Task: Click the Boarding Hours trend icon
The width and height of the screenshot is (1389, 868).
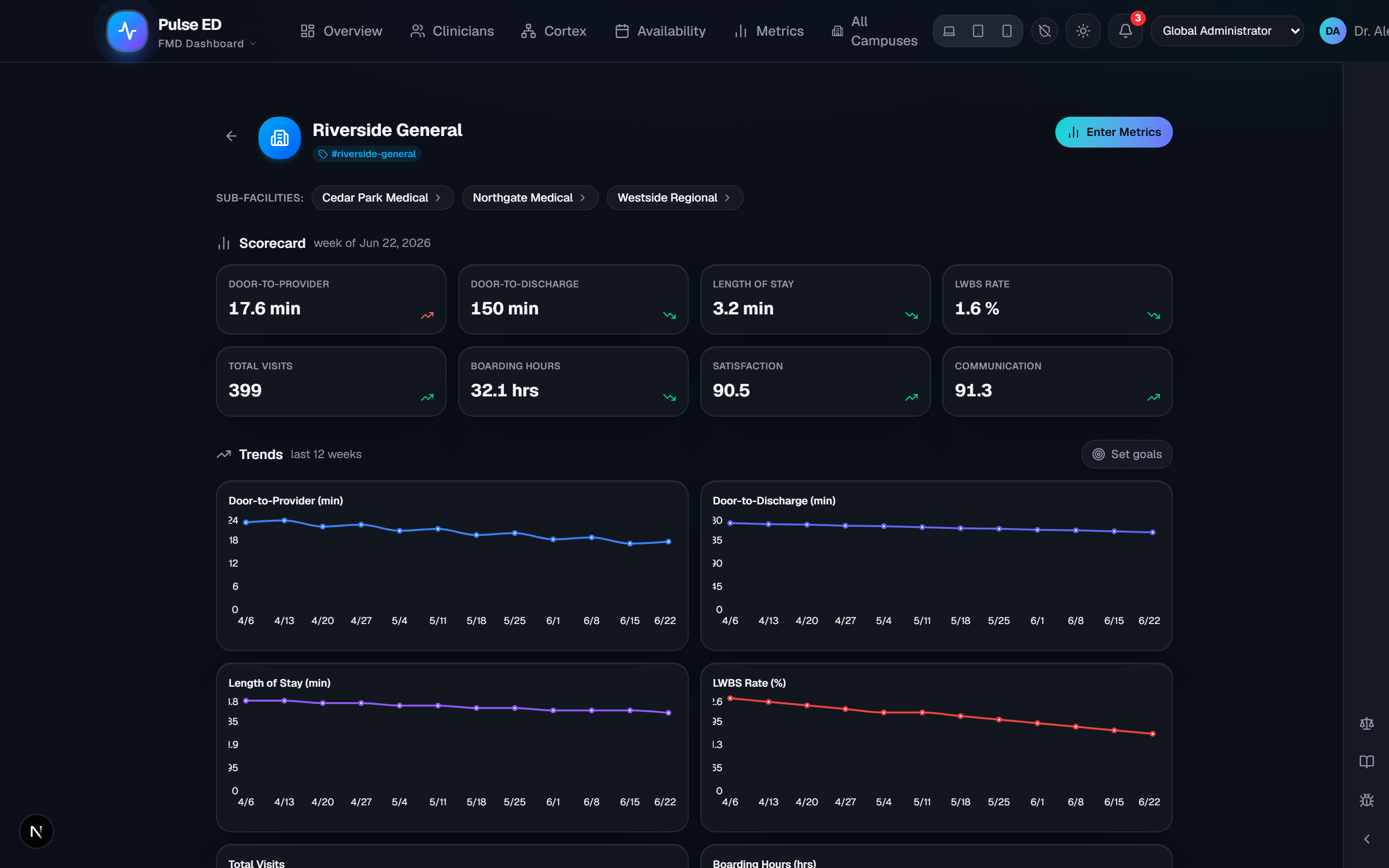Action: (x=669, y=397)
